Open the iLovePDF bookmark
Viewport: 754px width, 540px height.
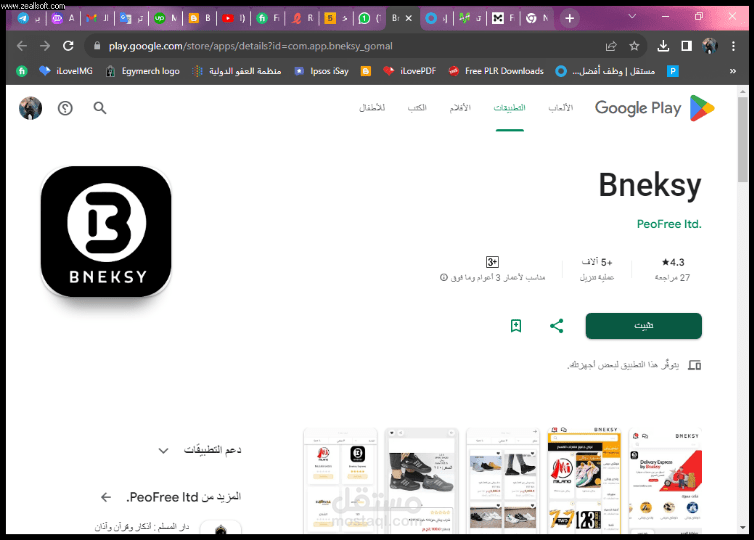(x=410, y=71)
